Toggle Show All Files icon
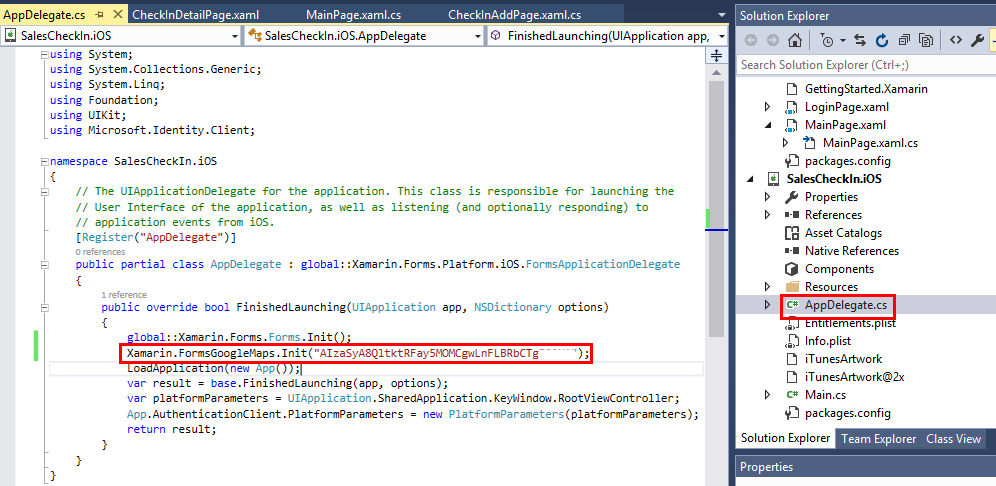 tap(926, 41)
